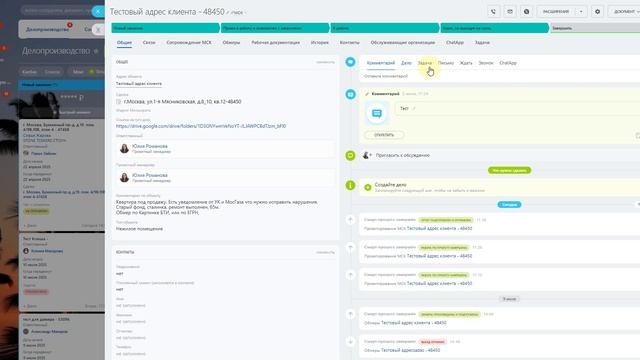This screenshot has height=360, width=640.
Task: Switch to the Связи tab
Action: click(149, 42)
